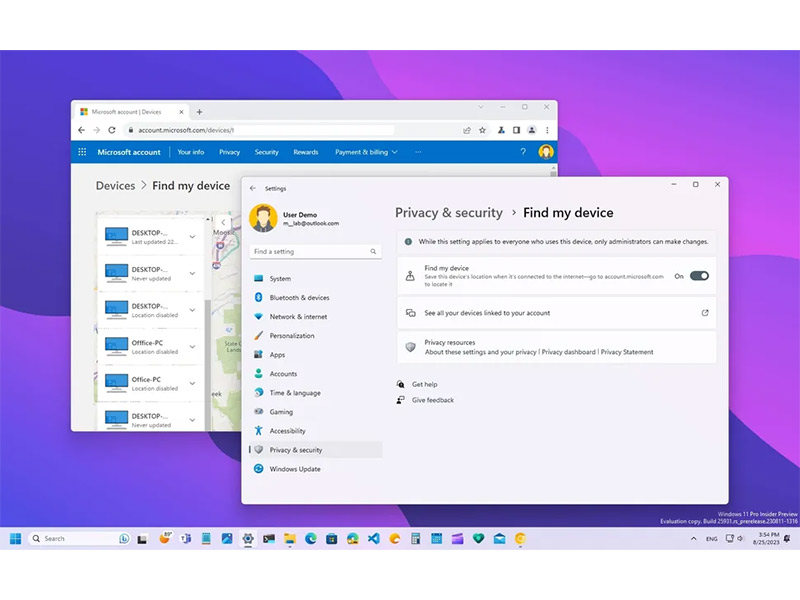Open a new browser tab
The image size is (800, 600).
coord(199,112)
